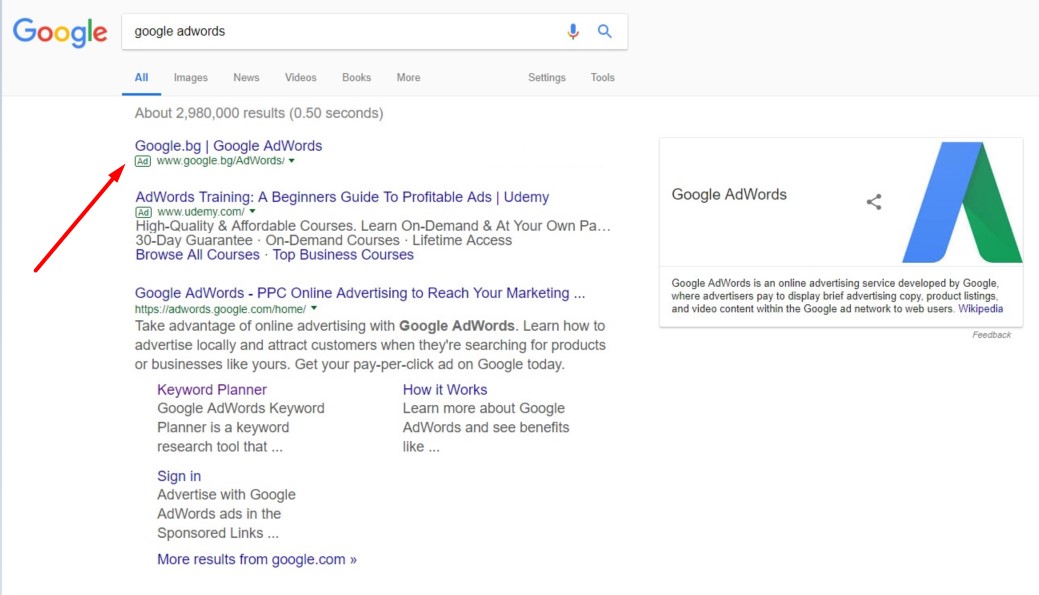Image resolution: width=1039 pixels, height=595 pixels.
Task: Click the 'Google AdWords Keyword Planner is' snippet
Action: pos(241,427)
